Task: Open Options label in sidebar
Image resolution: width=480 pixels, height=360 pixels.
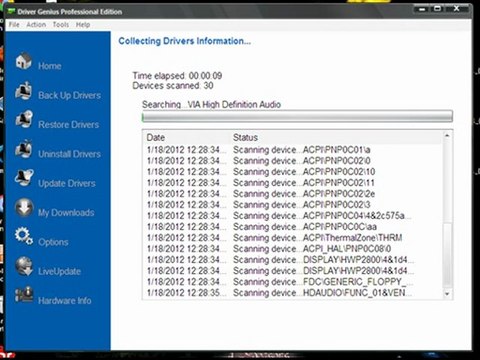Action: 53,242
